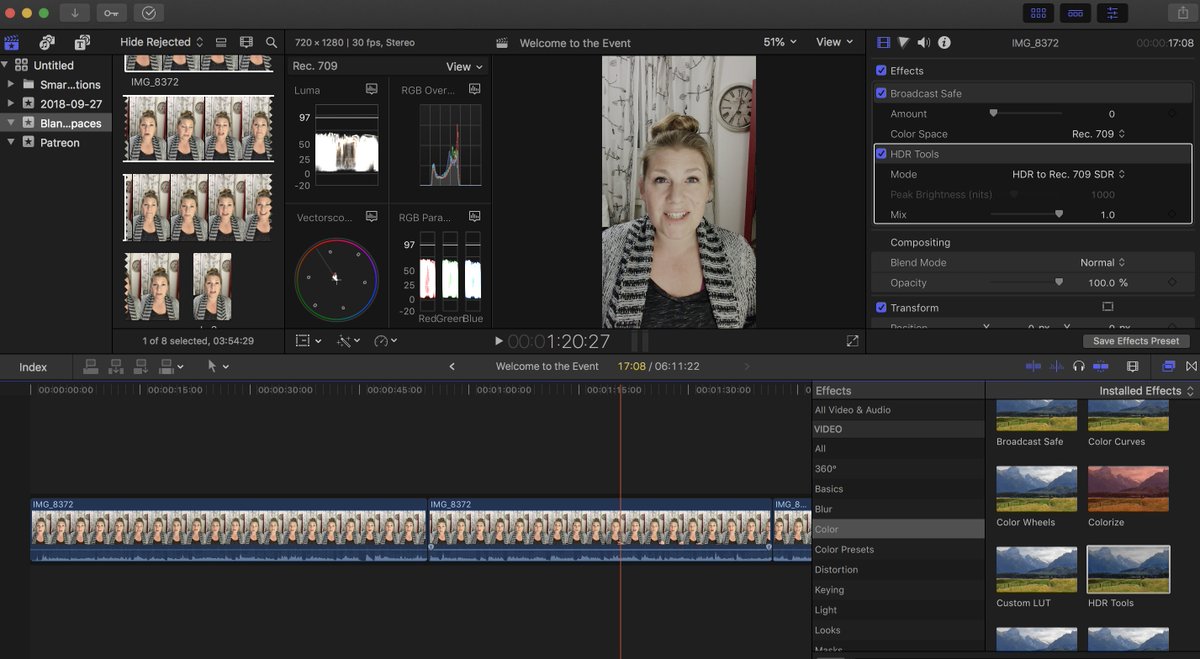
Task: Expand the 2018-09-27 event
Action: pyautogui.click(x=10, y=104)
